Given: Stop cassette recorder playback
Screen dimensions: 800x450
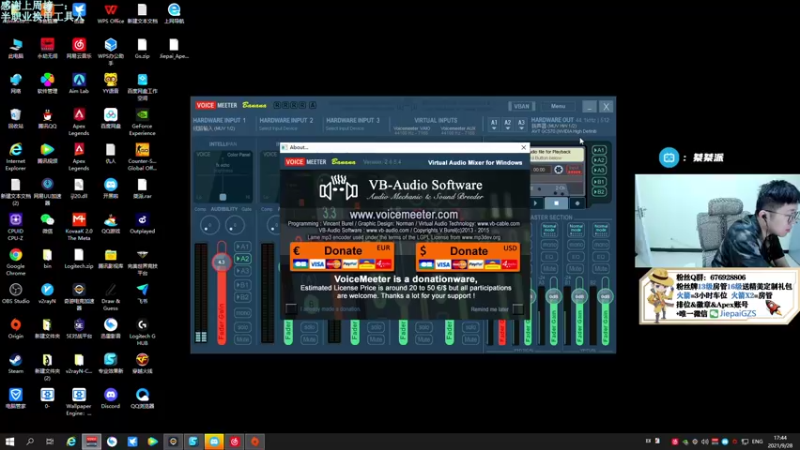Looking at the screenshot, I should pyautogui.click(x=556, y=203).
